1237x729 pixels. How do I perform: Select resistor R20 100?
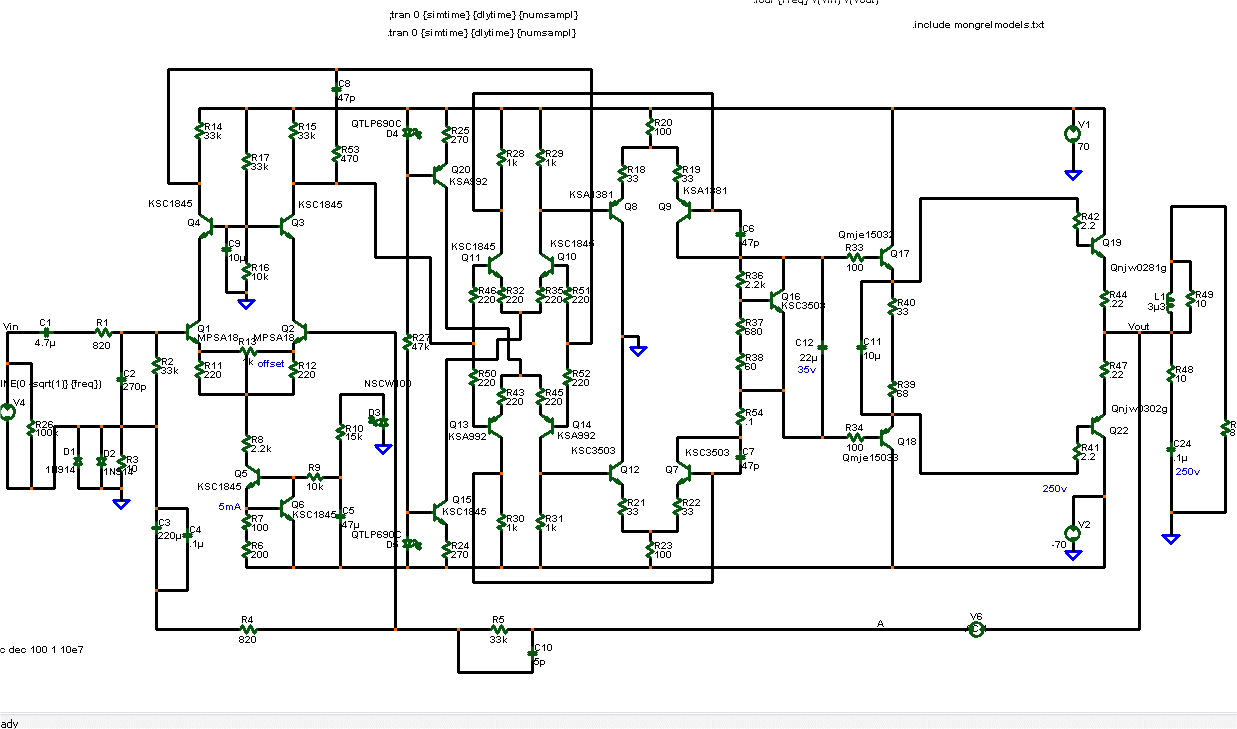(651, 129)
